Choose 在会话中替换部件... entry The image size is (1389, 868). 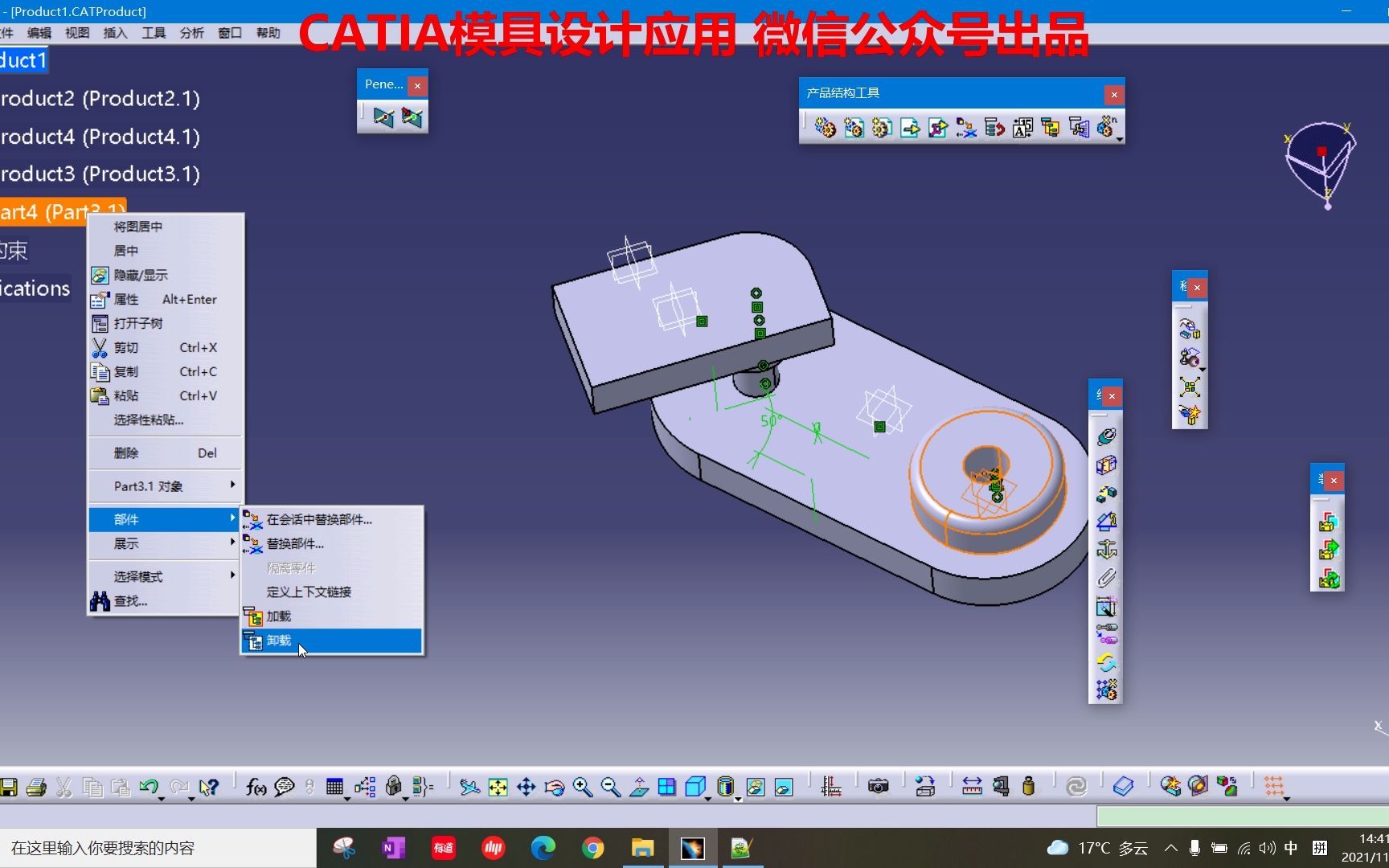tap(331, 520)
